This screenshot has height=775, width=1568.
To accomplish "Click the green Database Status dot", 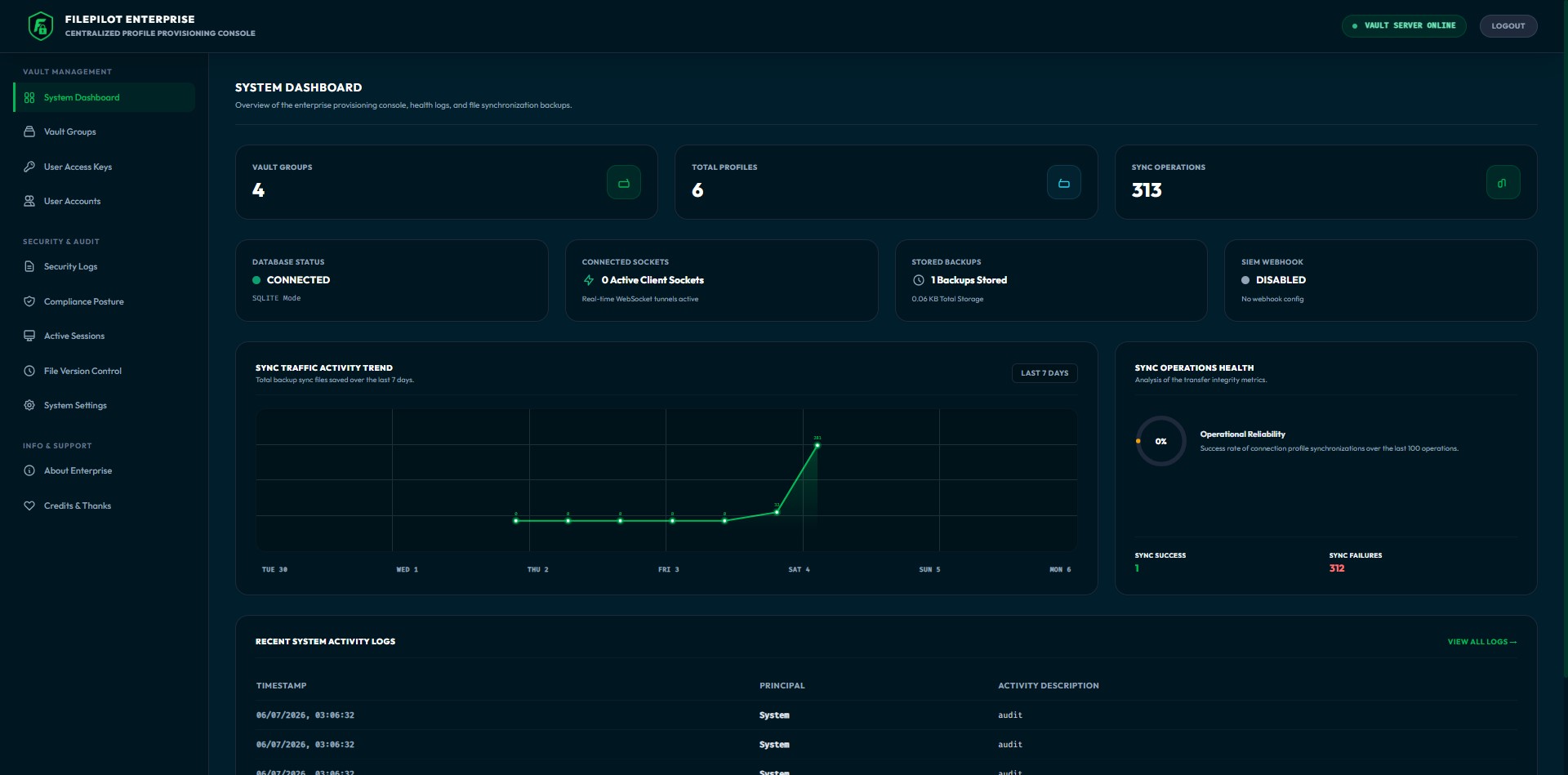I will [x=256, y=280].
